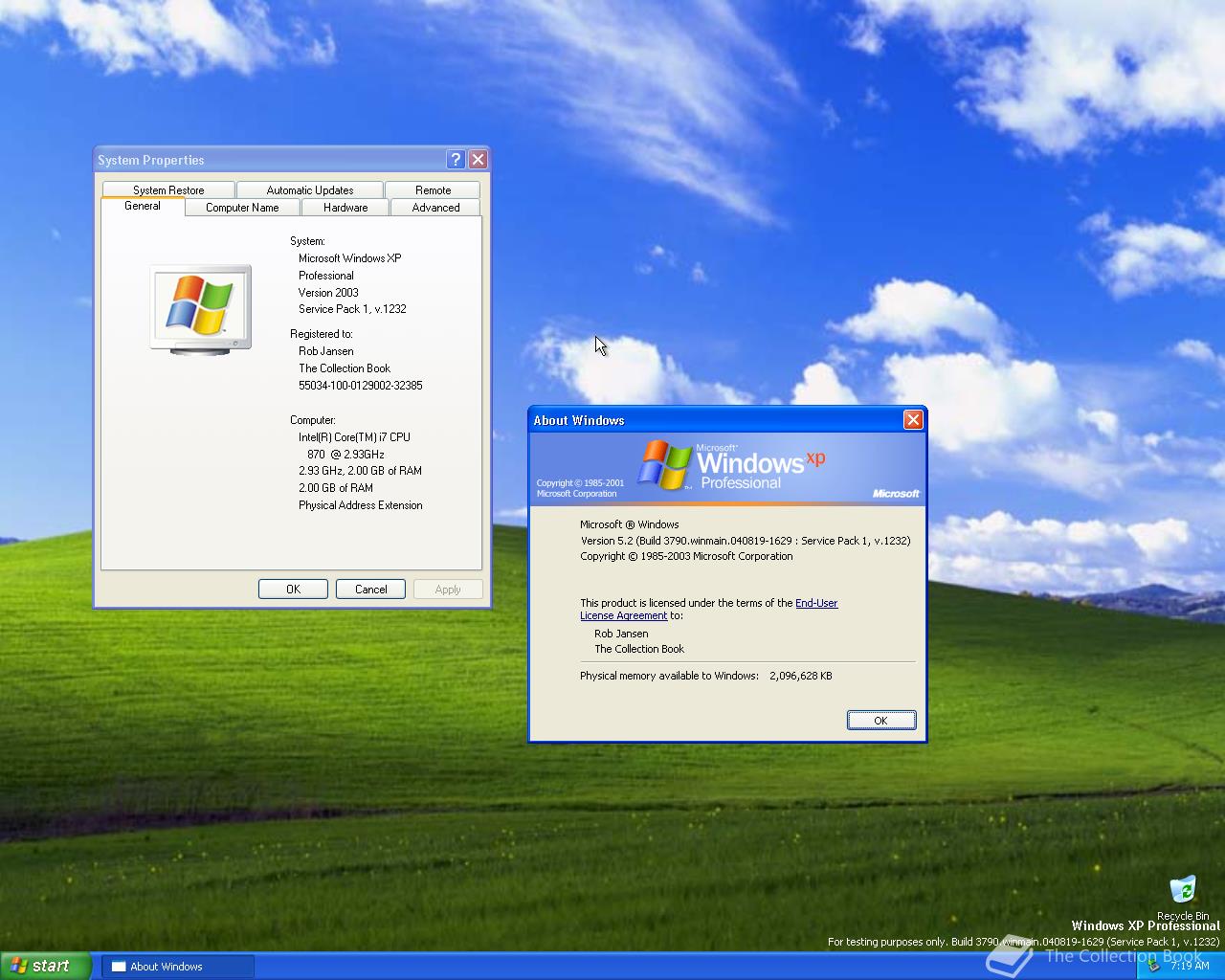Close the System Properties window
This screenshot has width=1225, height=980.
[x=478, y=160]
